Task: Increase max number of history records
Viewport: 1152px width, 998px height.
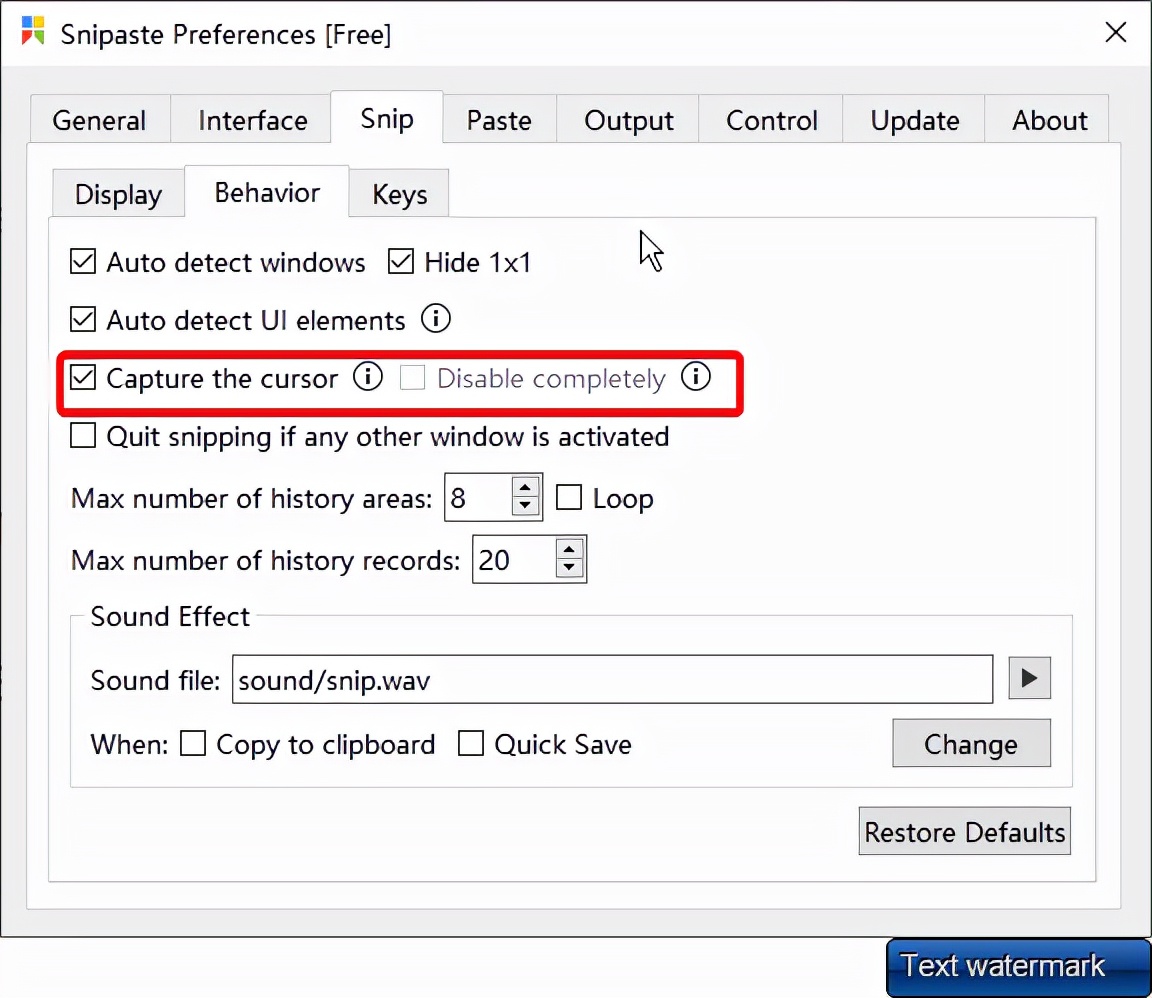Action: 569,549
